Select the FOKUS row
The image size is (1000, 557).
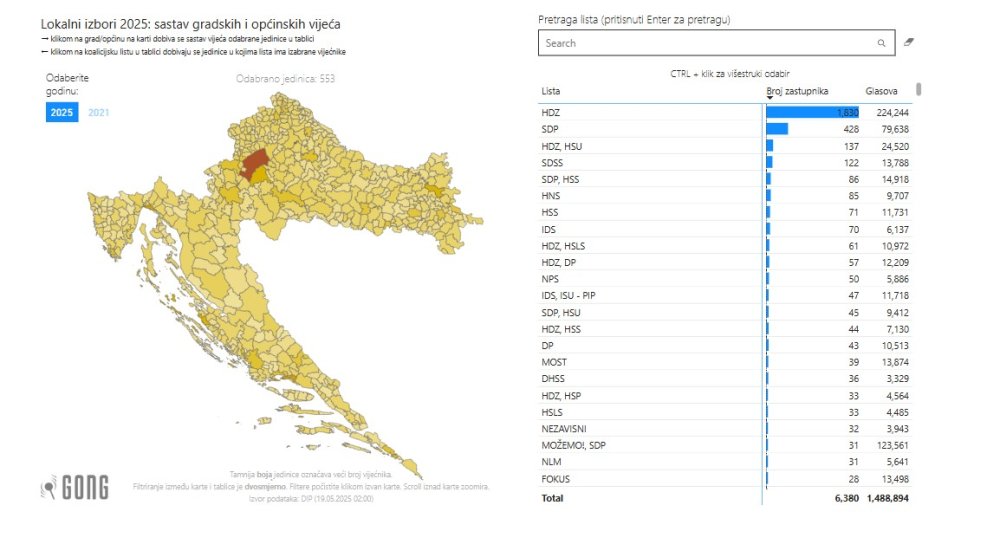tap(725, 479)
